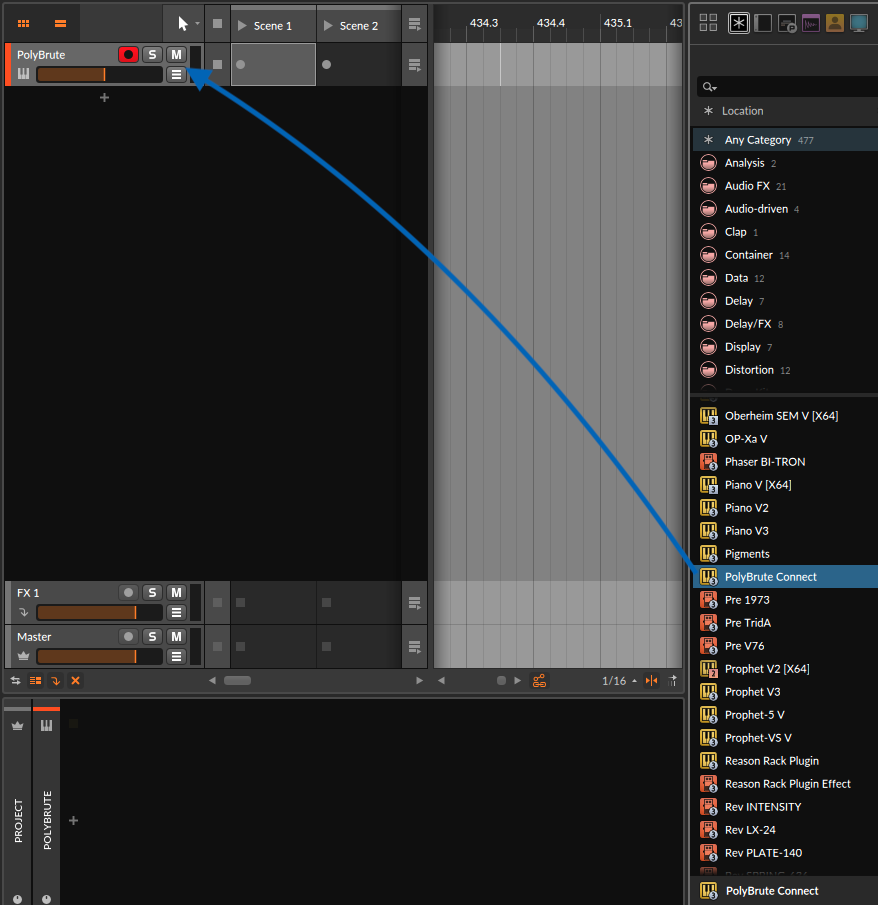Mute the FX 1 track
Screen dimensions: 878x905
(176, 593)
